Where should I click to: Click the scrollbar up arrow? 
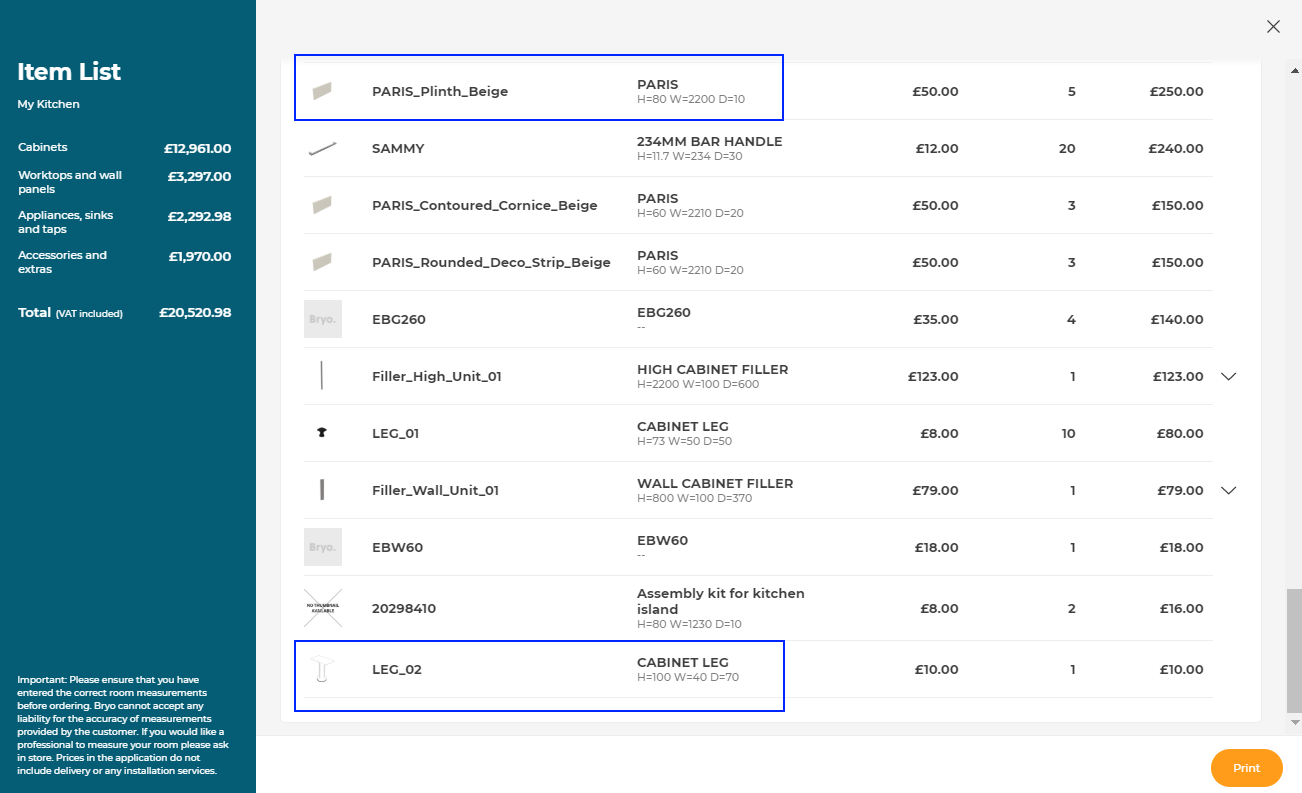[x=1293, y=71]
